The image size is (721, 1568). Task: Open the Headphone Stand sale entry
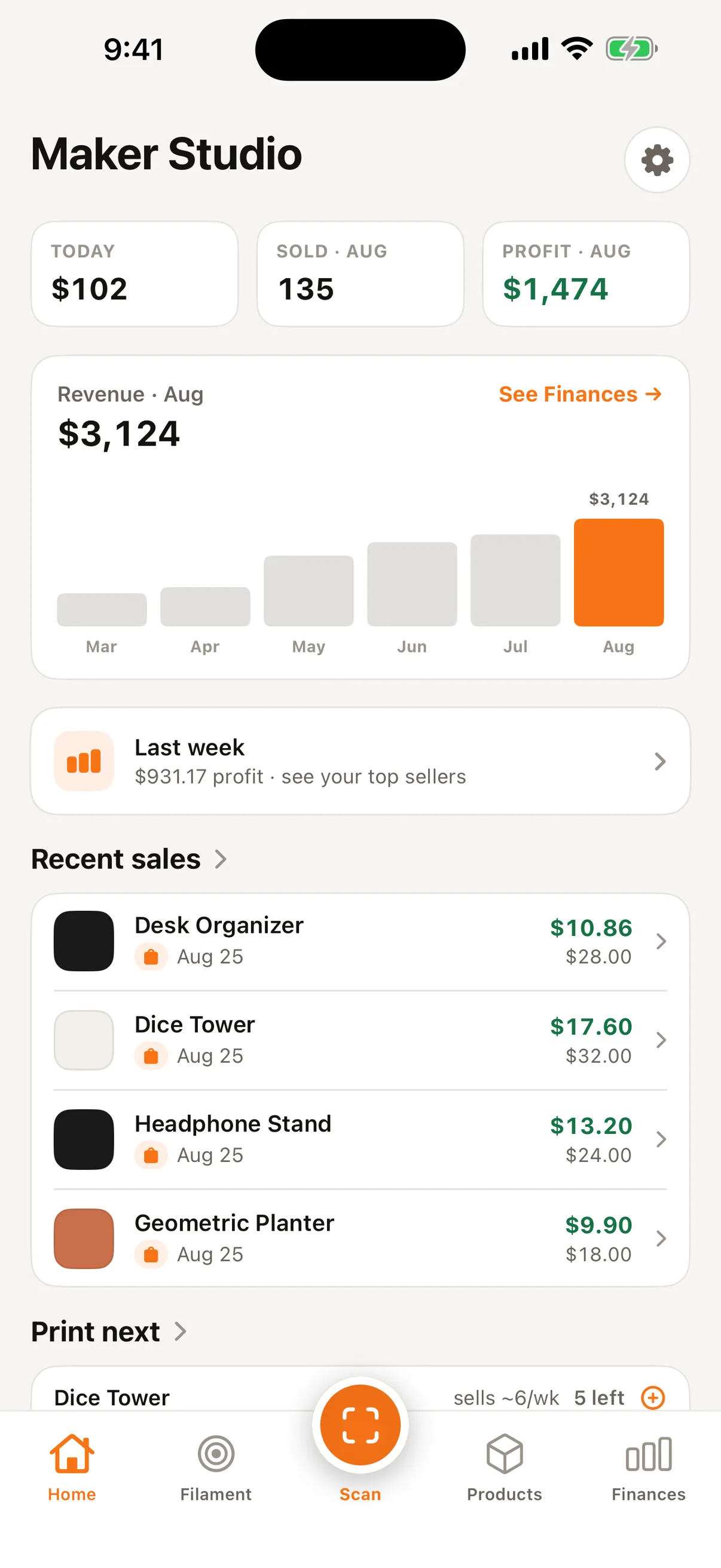[360, 1139]
